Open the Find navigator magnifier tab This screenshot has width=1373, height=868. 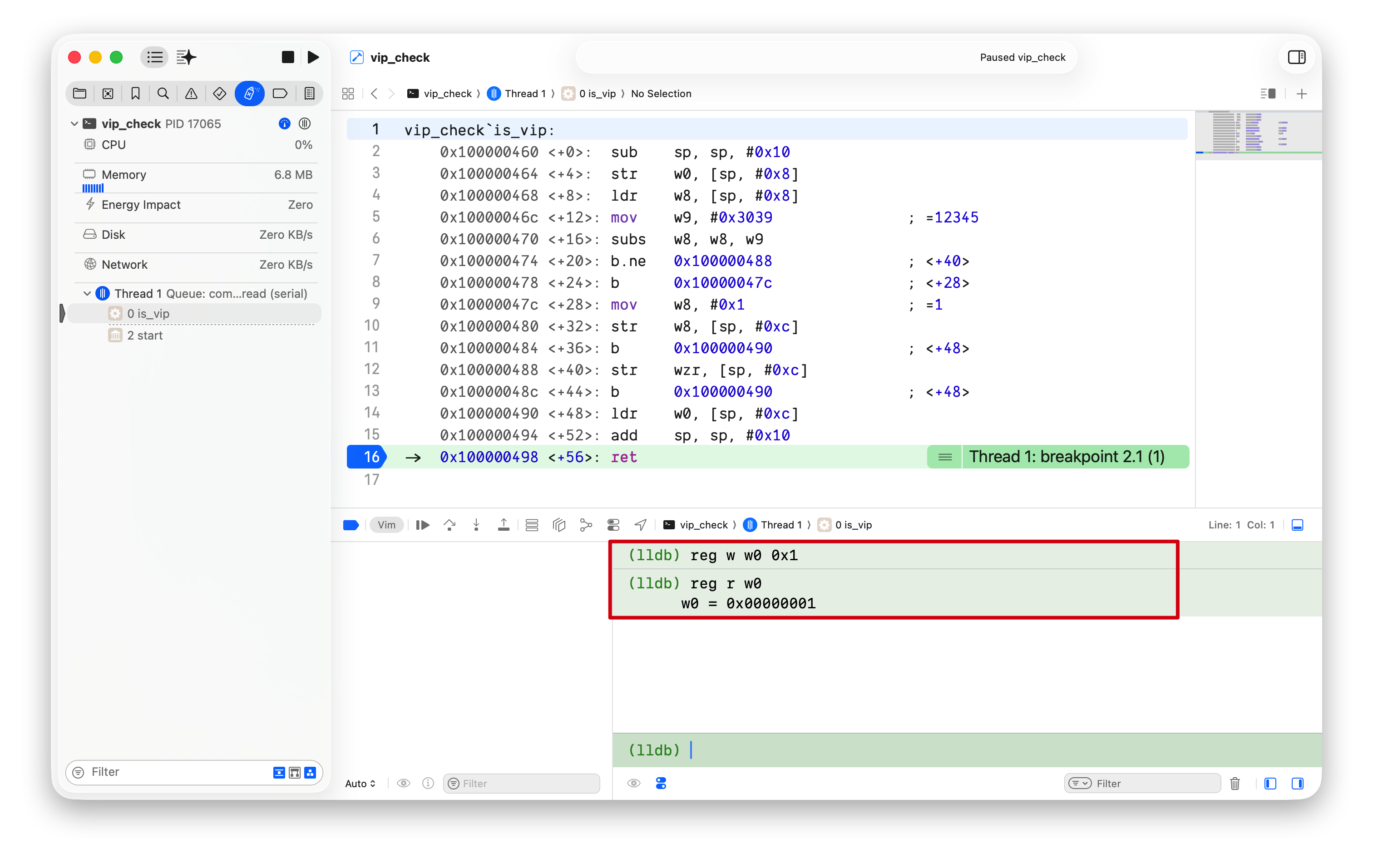(163, 94)
